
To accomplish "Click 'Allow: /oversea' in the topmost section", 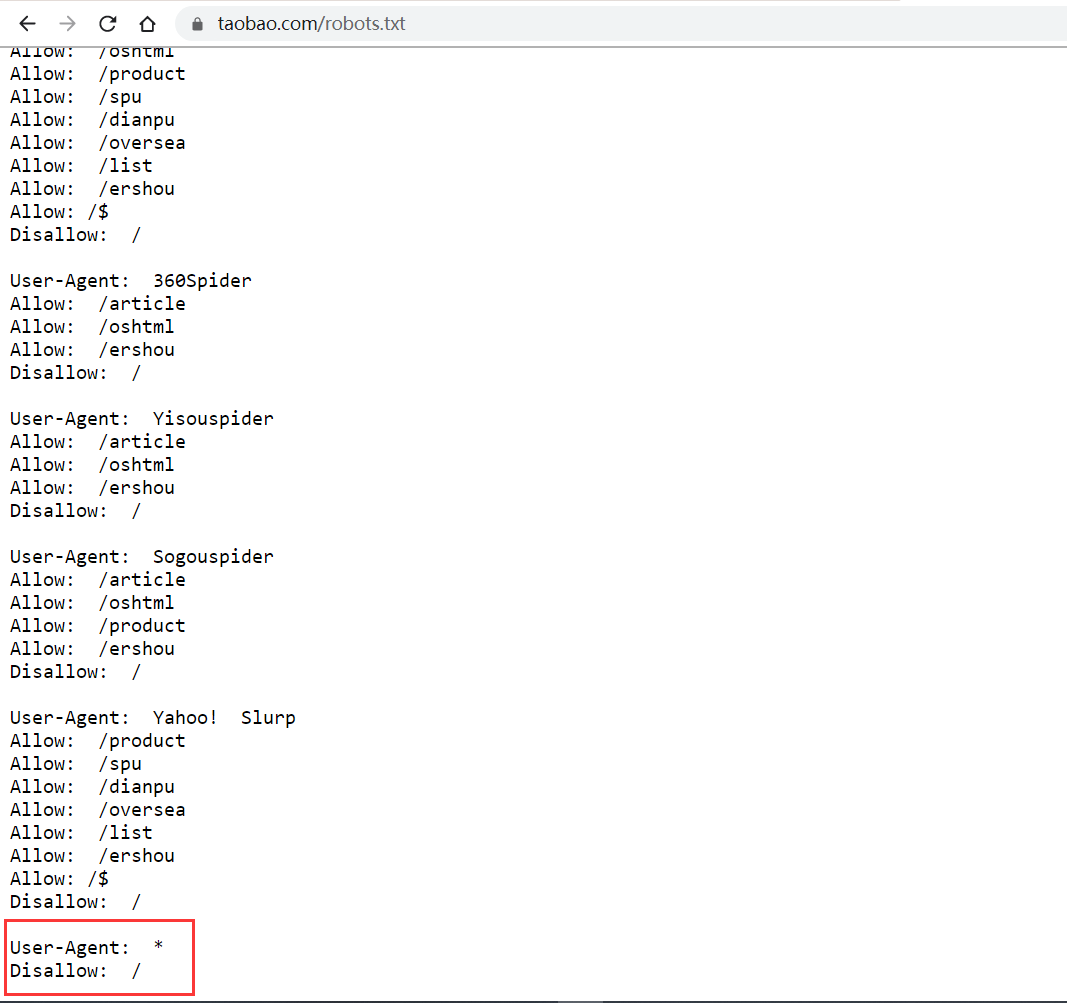I will (97, 143).
